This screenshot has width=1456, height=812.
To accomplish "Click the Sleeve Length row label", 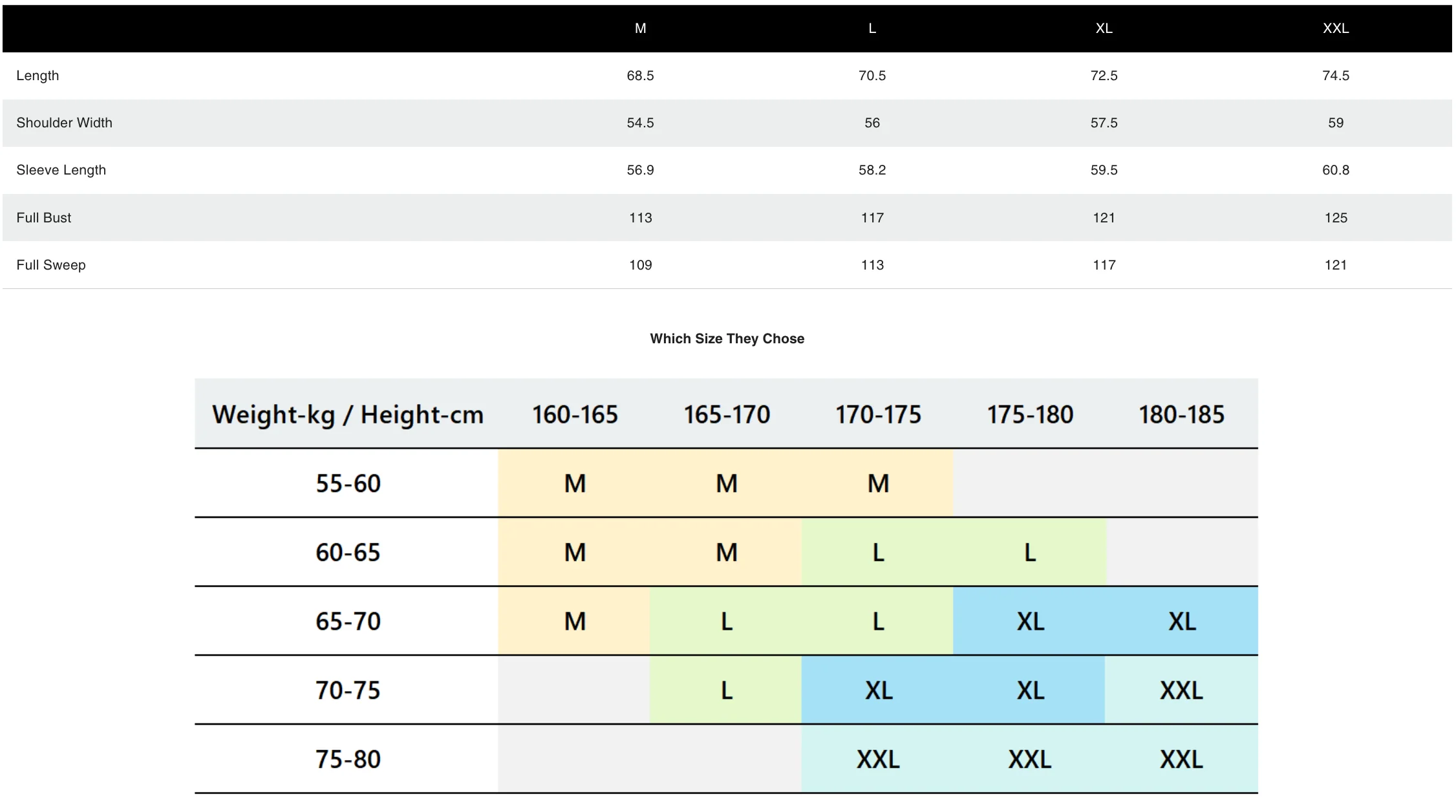I will [x=61, y=170].
